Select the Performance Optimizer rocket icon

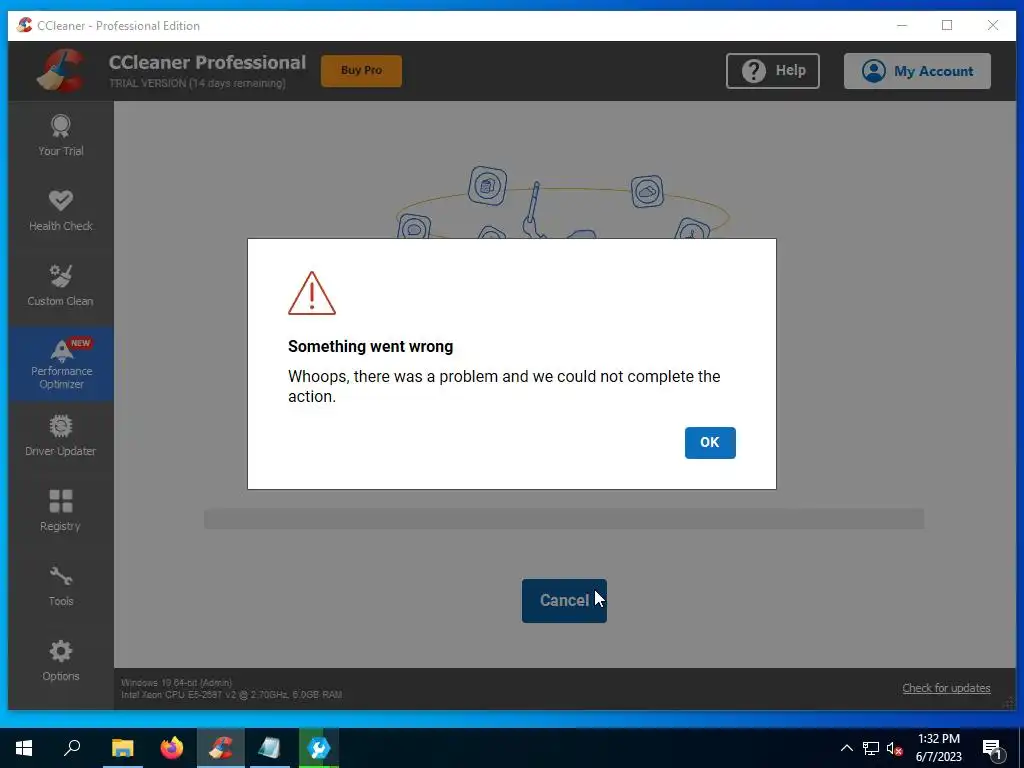61,351
